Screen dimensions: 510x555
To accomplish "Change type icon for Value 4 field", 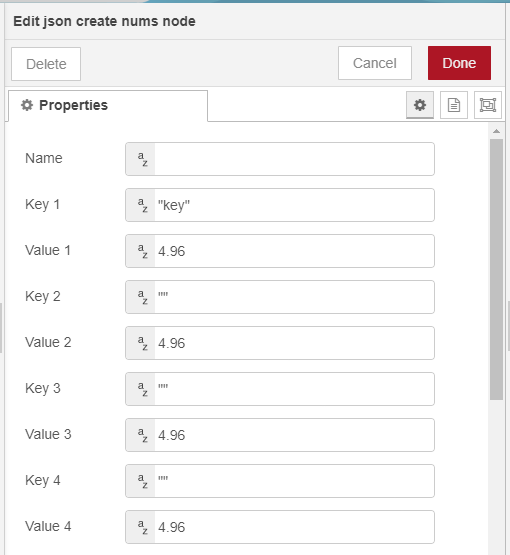I will tap(141, 527).
